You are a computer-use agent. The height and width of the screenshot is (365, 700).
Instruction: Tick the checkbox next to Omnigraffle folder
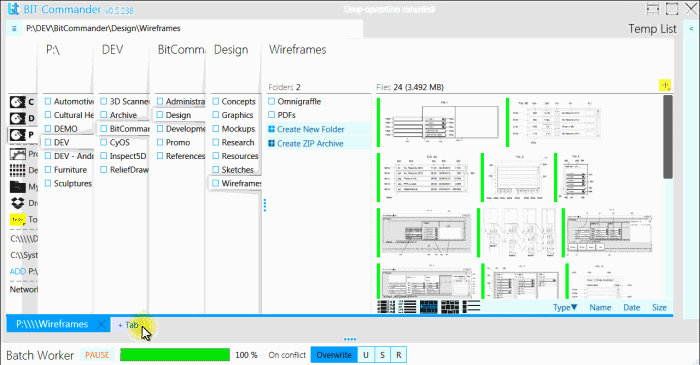click(271, 101)
